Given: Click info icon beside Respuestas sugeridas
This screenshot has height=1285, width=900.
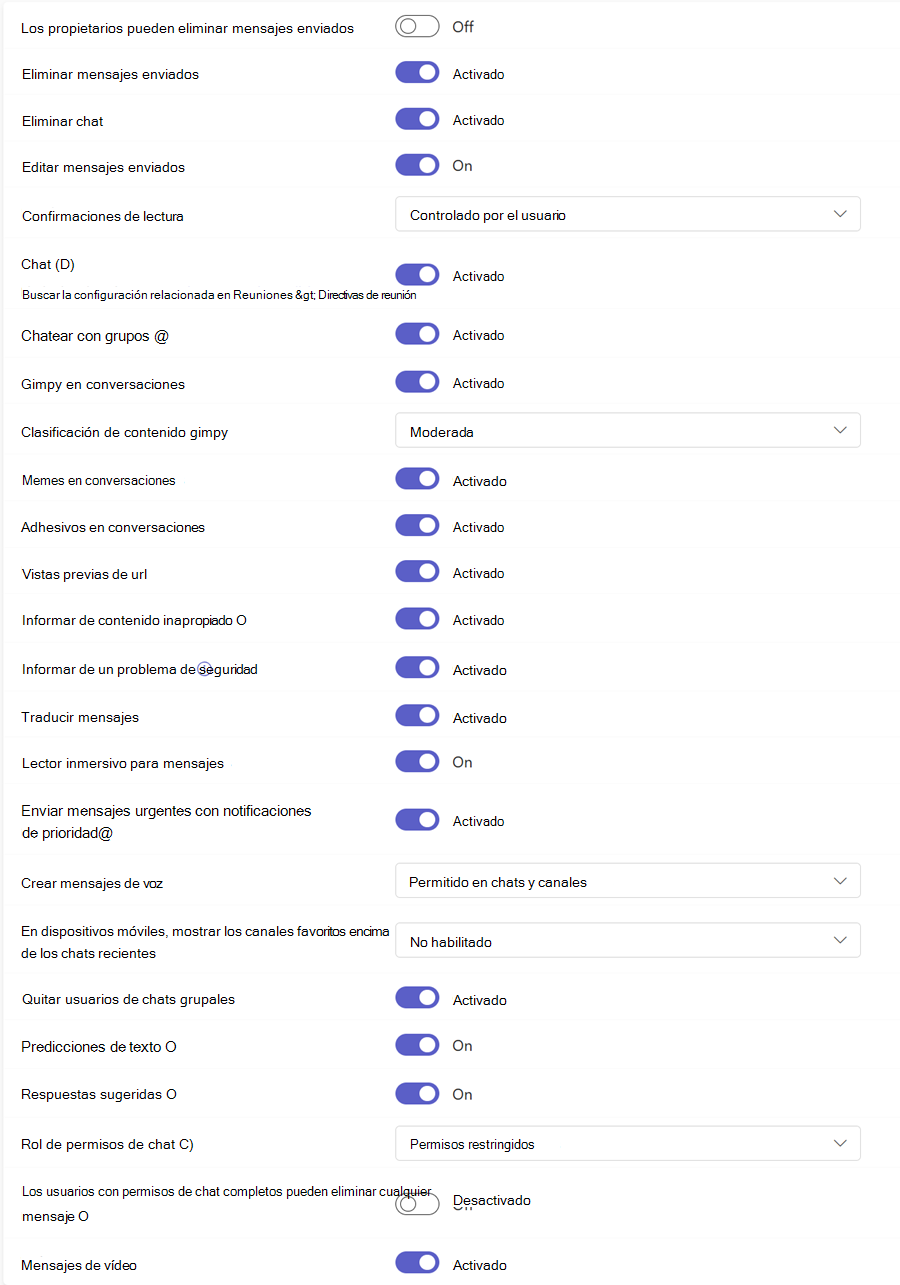Looking at the screenshot, I should pos(171,1095).
